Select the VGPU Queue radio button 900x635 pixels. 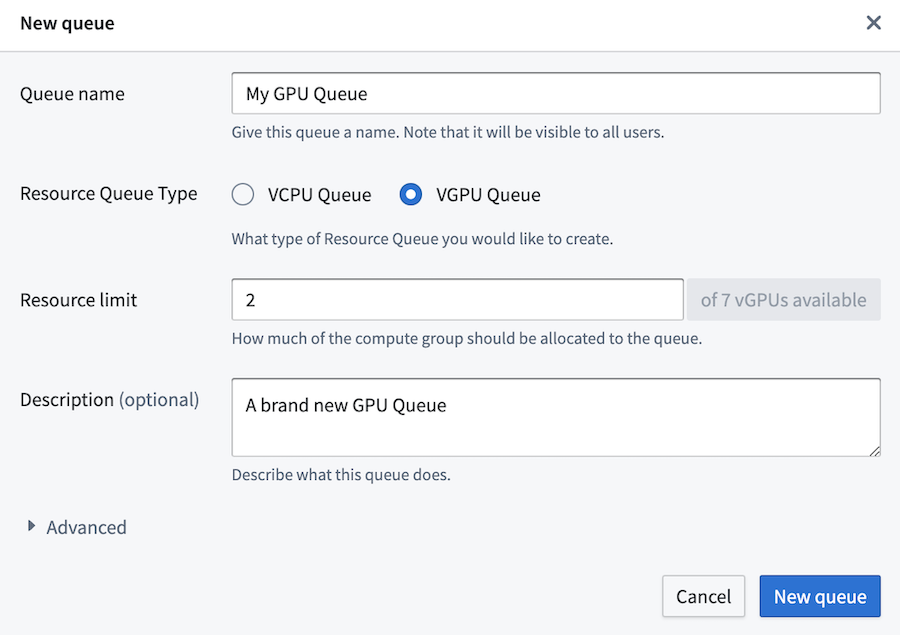(x=410, y=195)
